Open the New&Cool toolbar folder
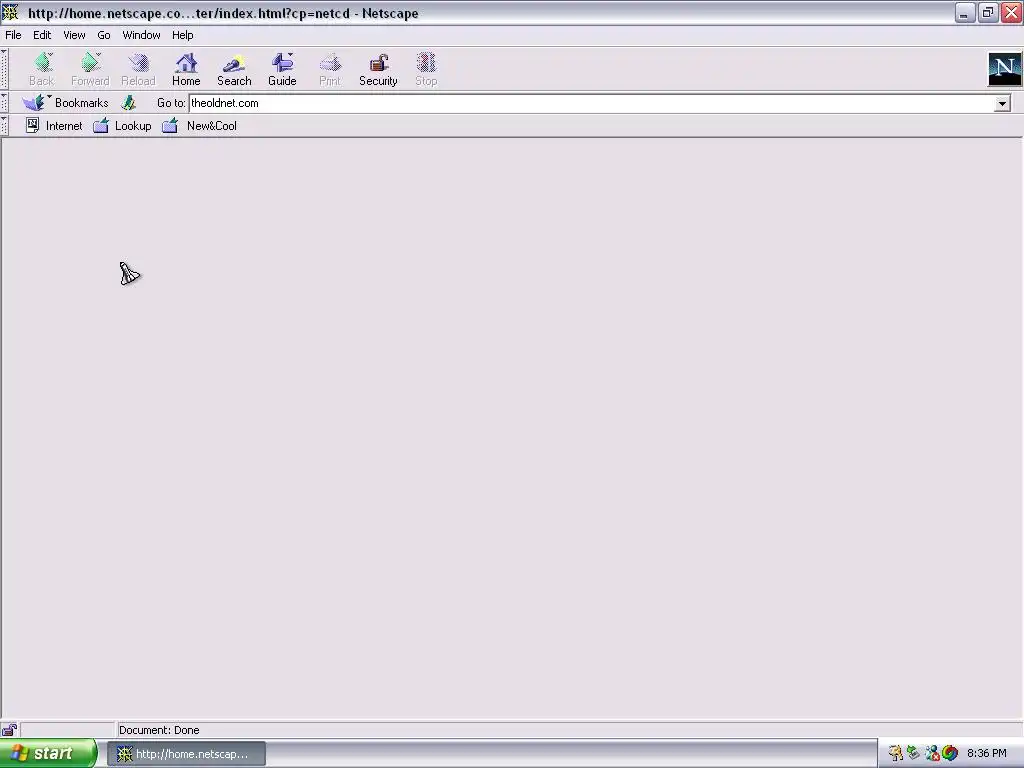The height and width of the screenshot is (768, 1024). pos(199,125)
